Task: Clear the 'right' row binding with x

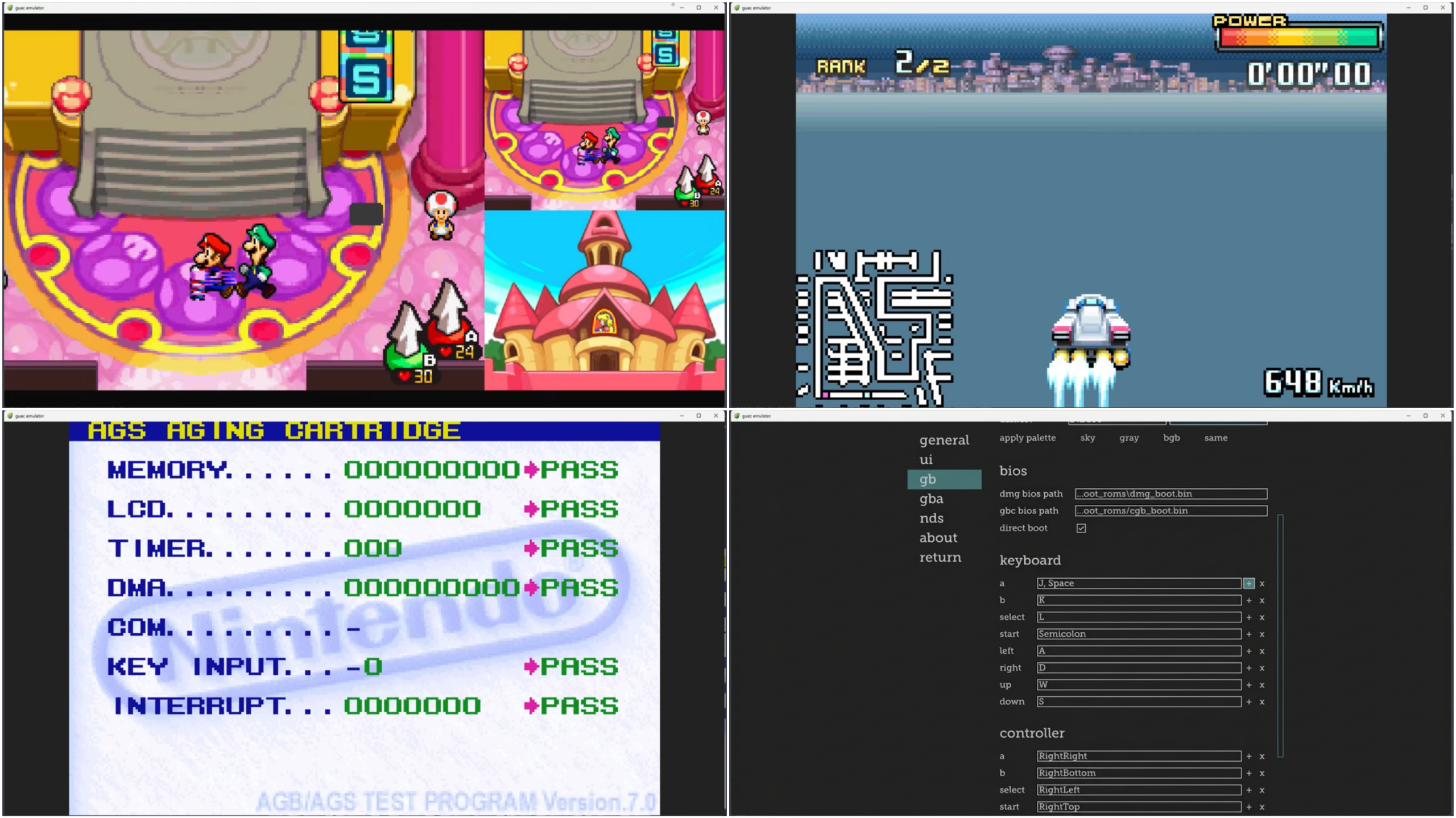Action: (1261, 668)
